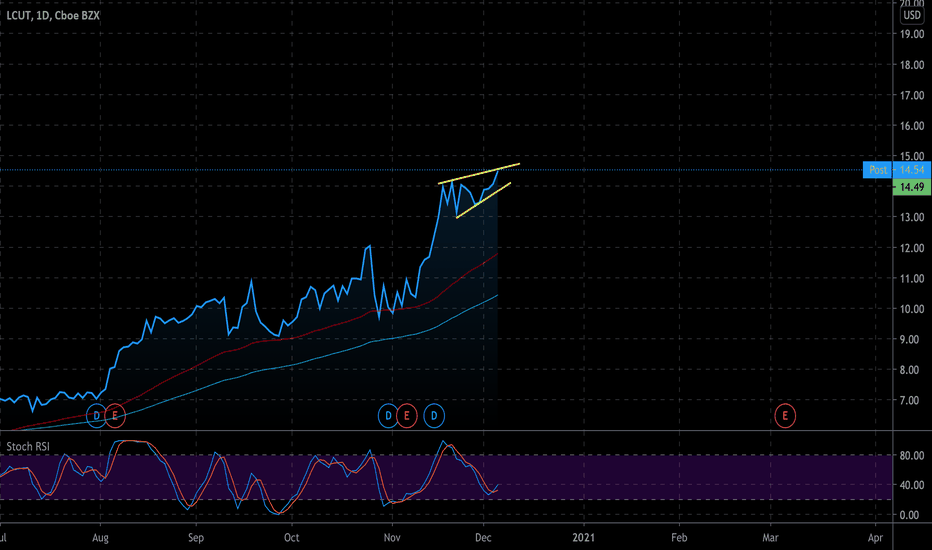Click the Post 14.54 price label
This screenshot has height=550, width=932.
pyautogui.click(x=896, y=170)
